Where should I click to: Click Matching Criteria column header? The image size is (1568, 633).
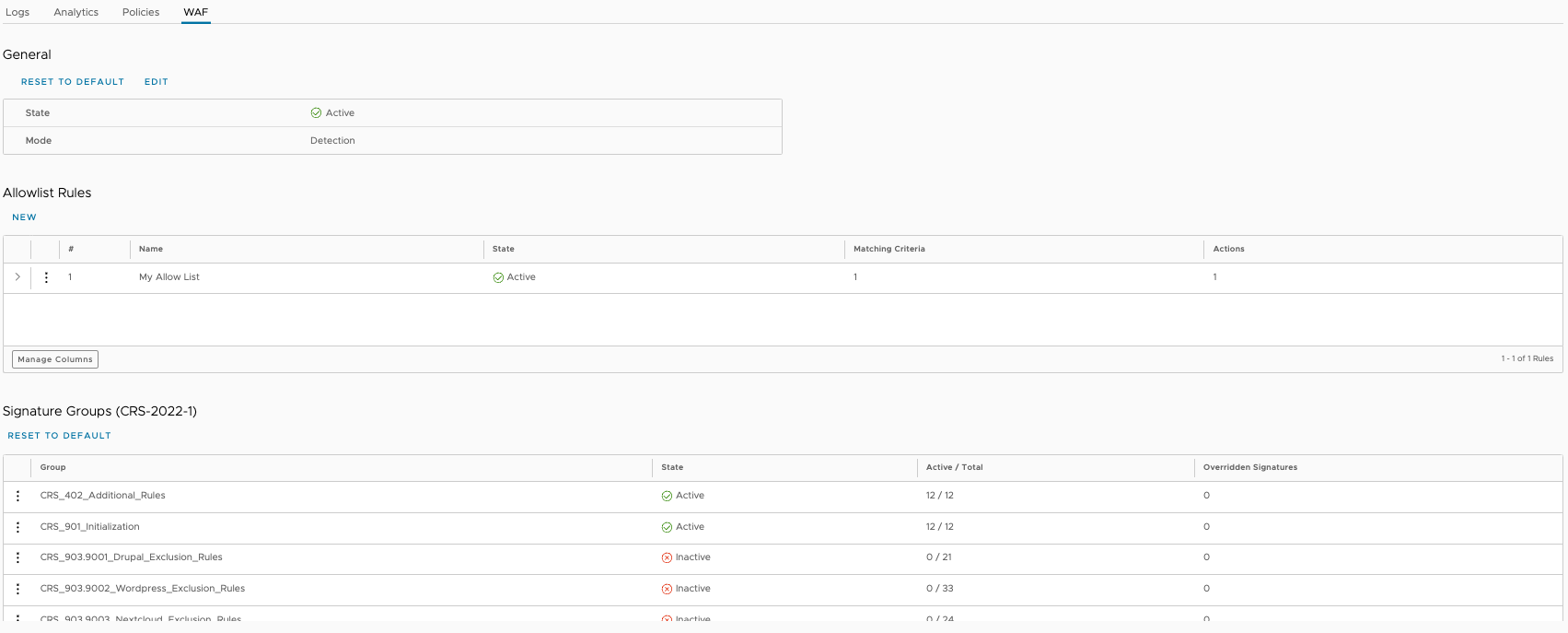tap(889, 249)
